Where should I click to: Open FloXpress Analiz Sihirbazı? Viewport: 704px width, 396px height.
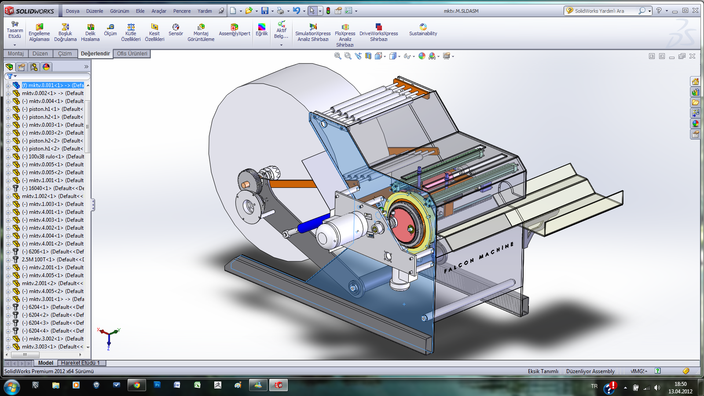pos(345,35)
